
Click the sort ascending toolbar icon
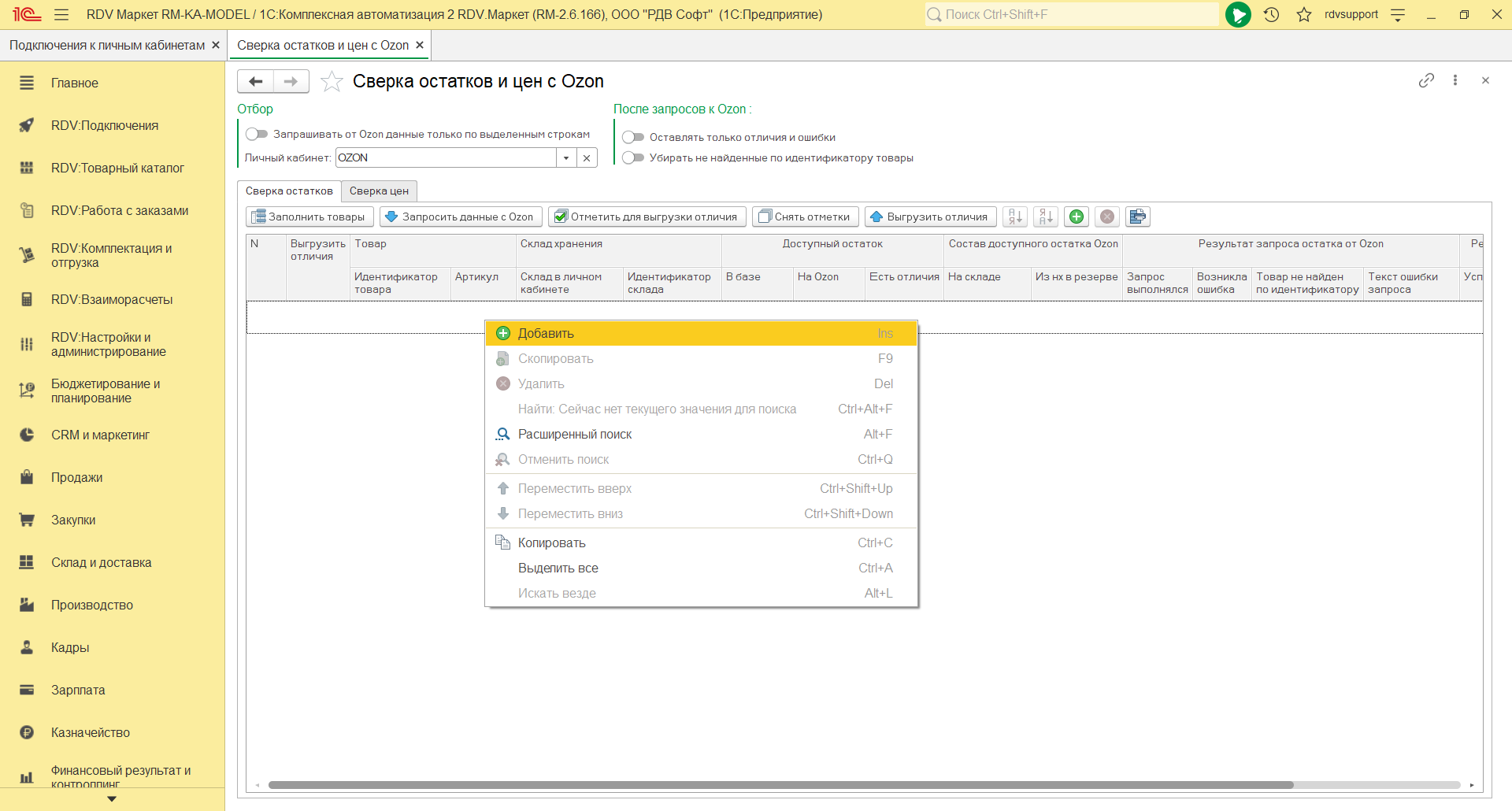pyautogui.click(x=1015, y=217)
